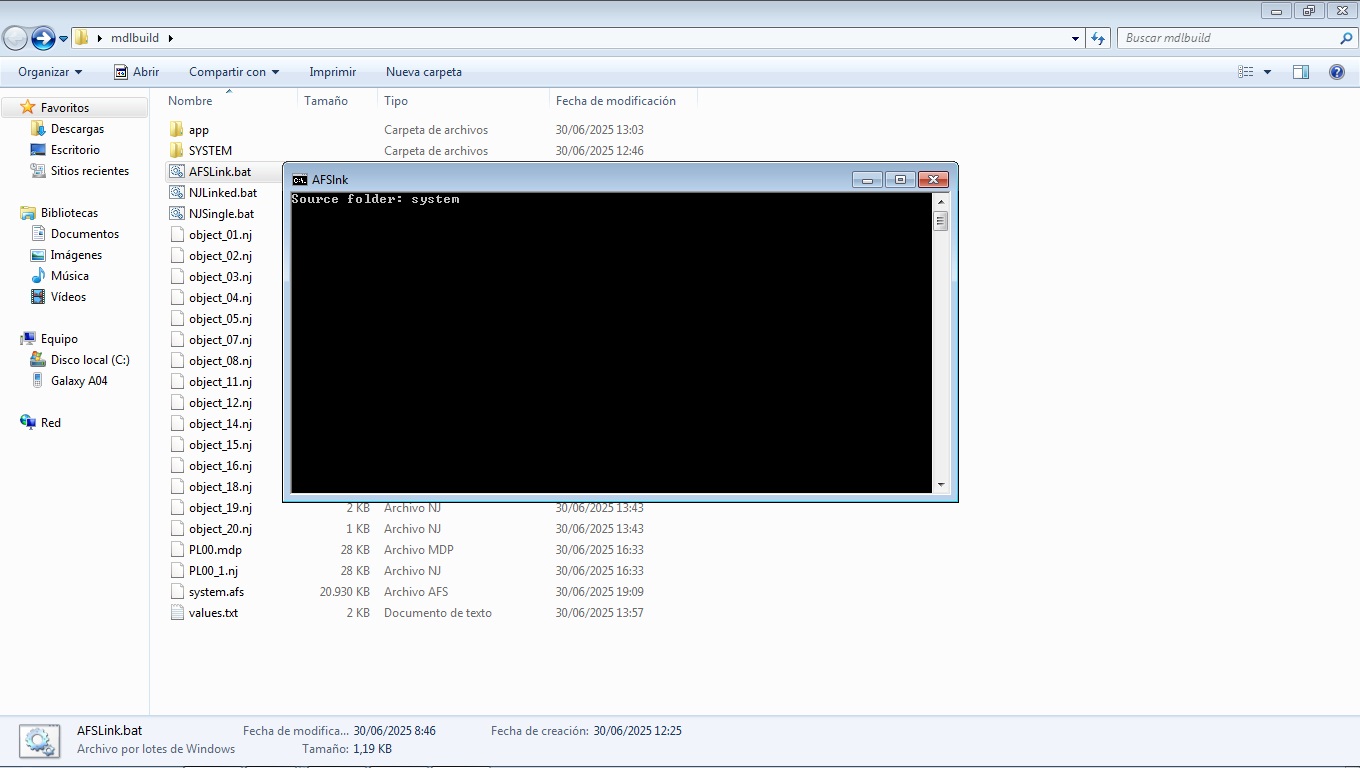Expand the address bar history dropdown
This screenshot has height=768, width=1360.
pyautogui.click(x=1075, y=38)
